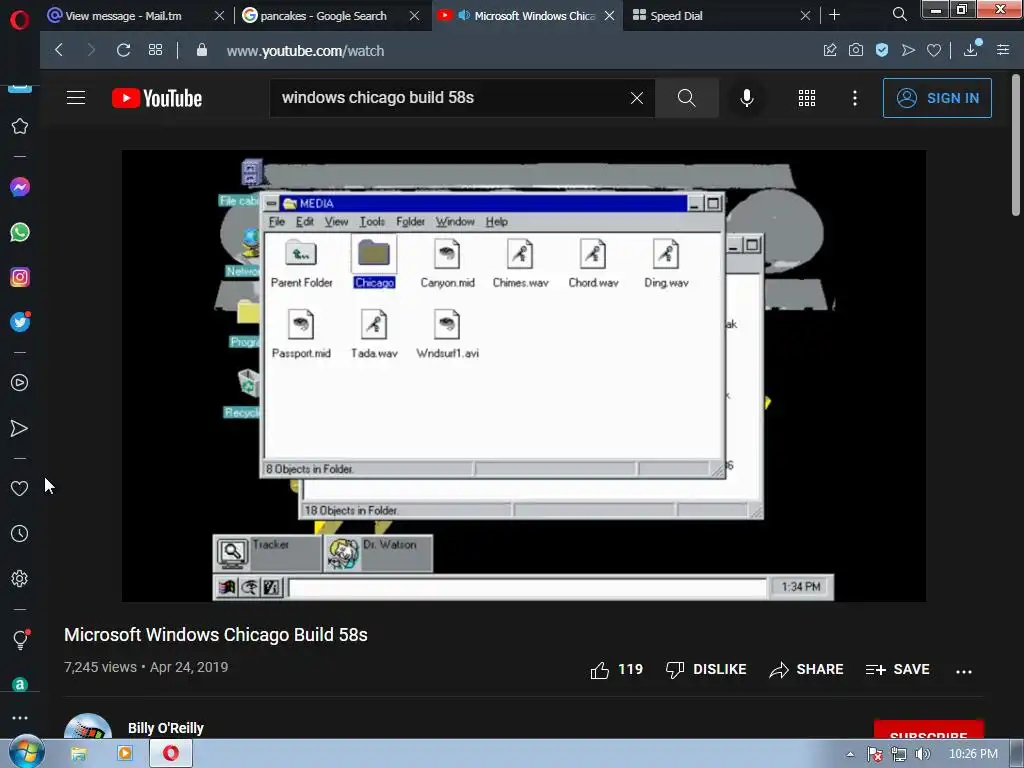Viewport: 1024px width, 768px height.
Task: Click the volume speaker tray icon
Action: click(922, 754)
